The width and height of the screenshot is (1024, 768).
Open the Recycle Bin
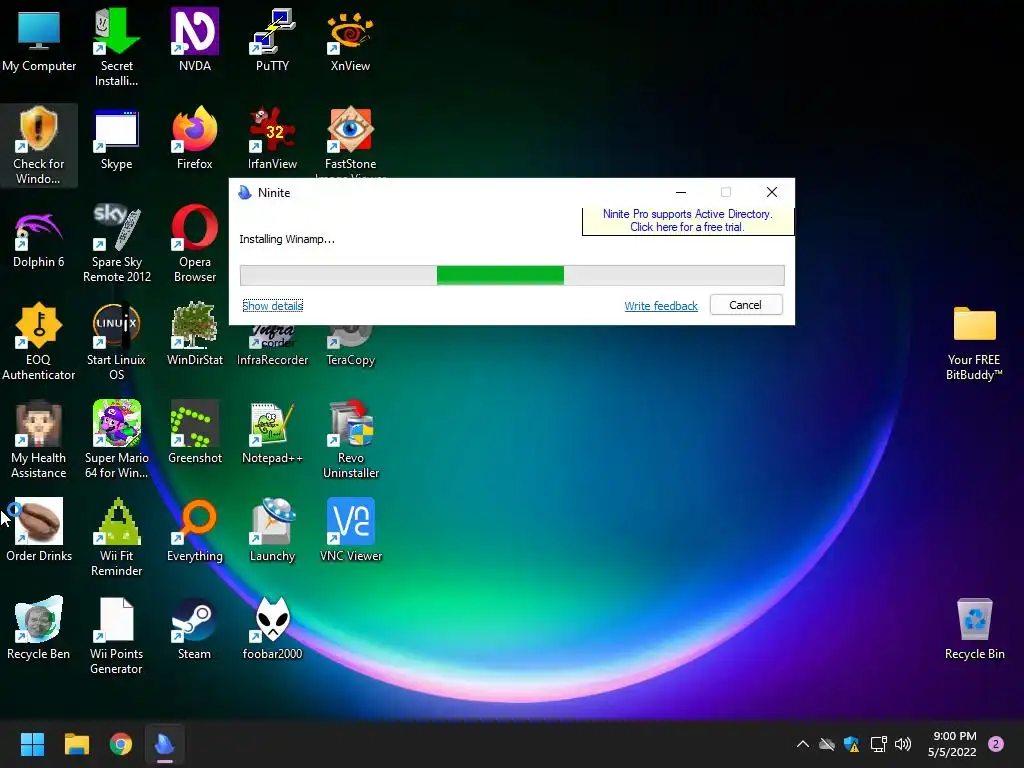click(x=974, y=628)
